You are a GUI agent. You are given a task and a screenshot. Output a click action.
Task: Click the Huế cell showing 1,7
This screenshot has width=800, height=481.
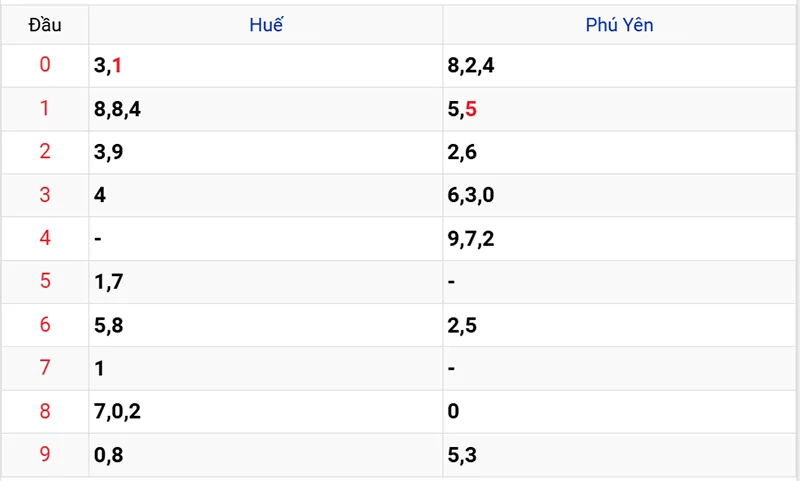click(x=108, y=282)
